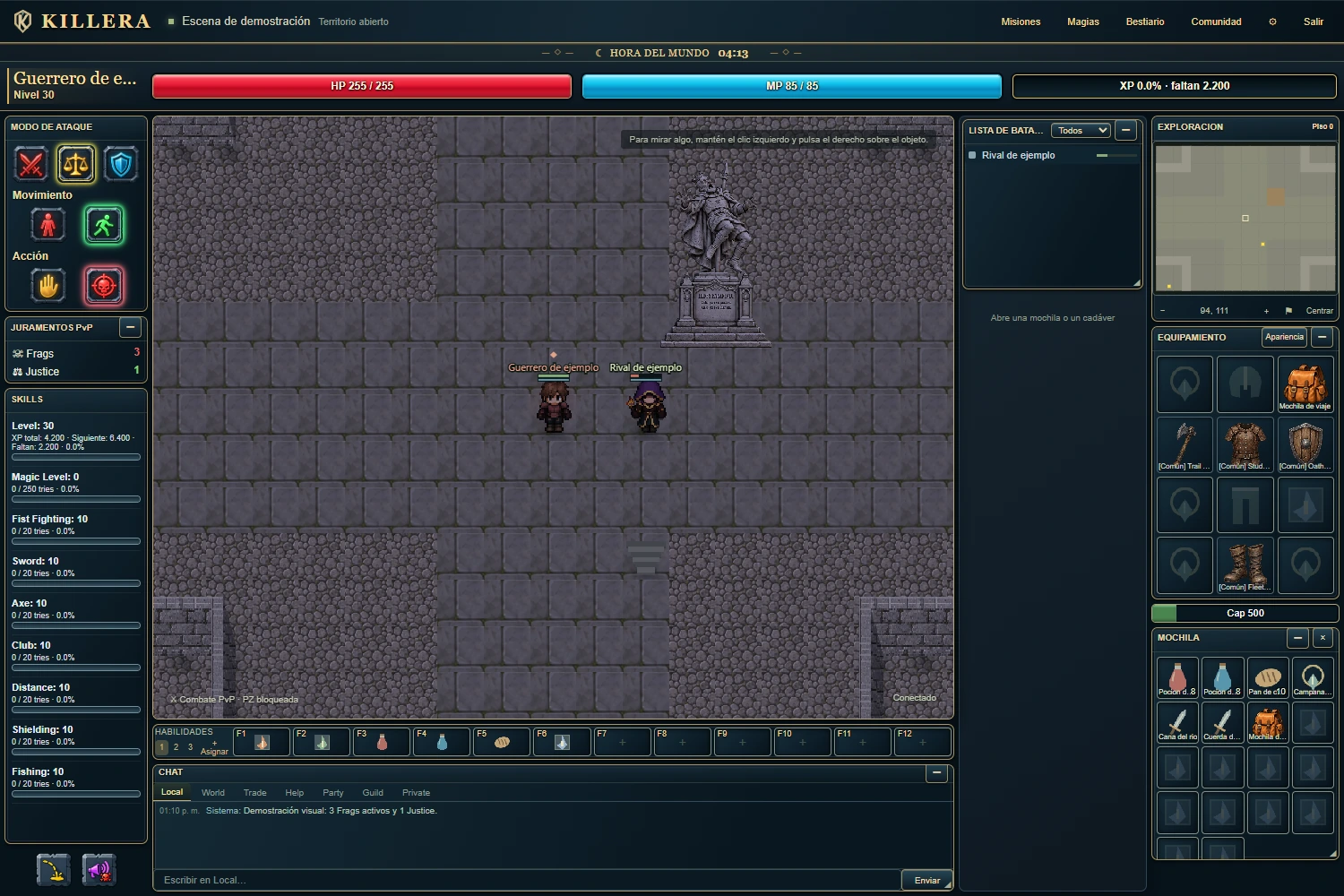Use the blue potion in Mochila

[x=1222, y=677]
